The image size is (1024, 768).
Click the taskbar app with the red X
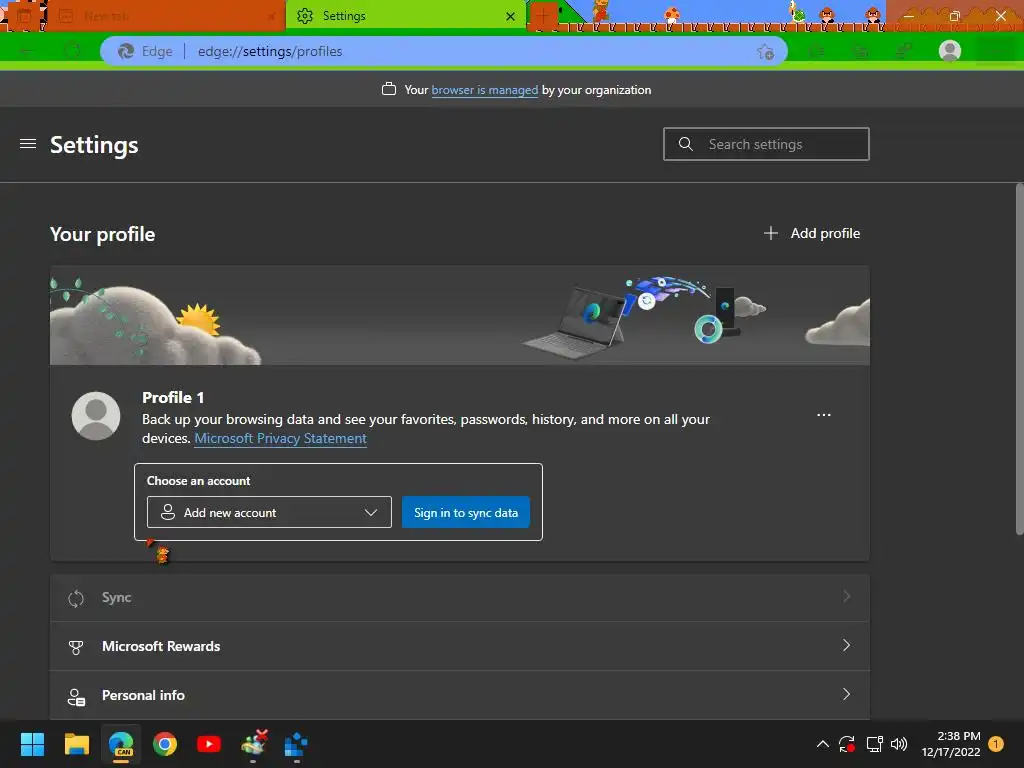pyautogui.click(x=253, y=743)
